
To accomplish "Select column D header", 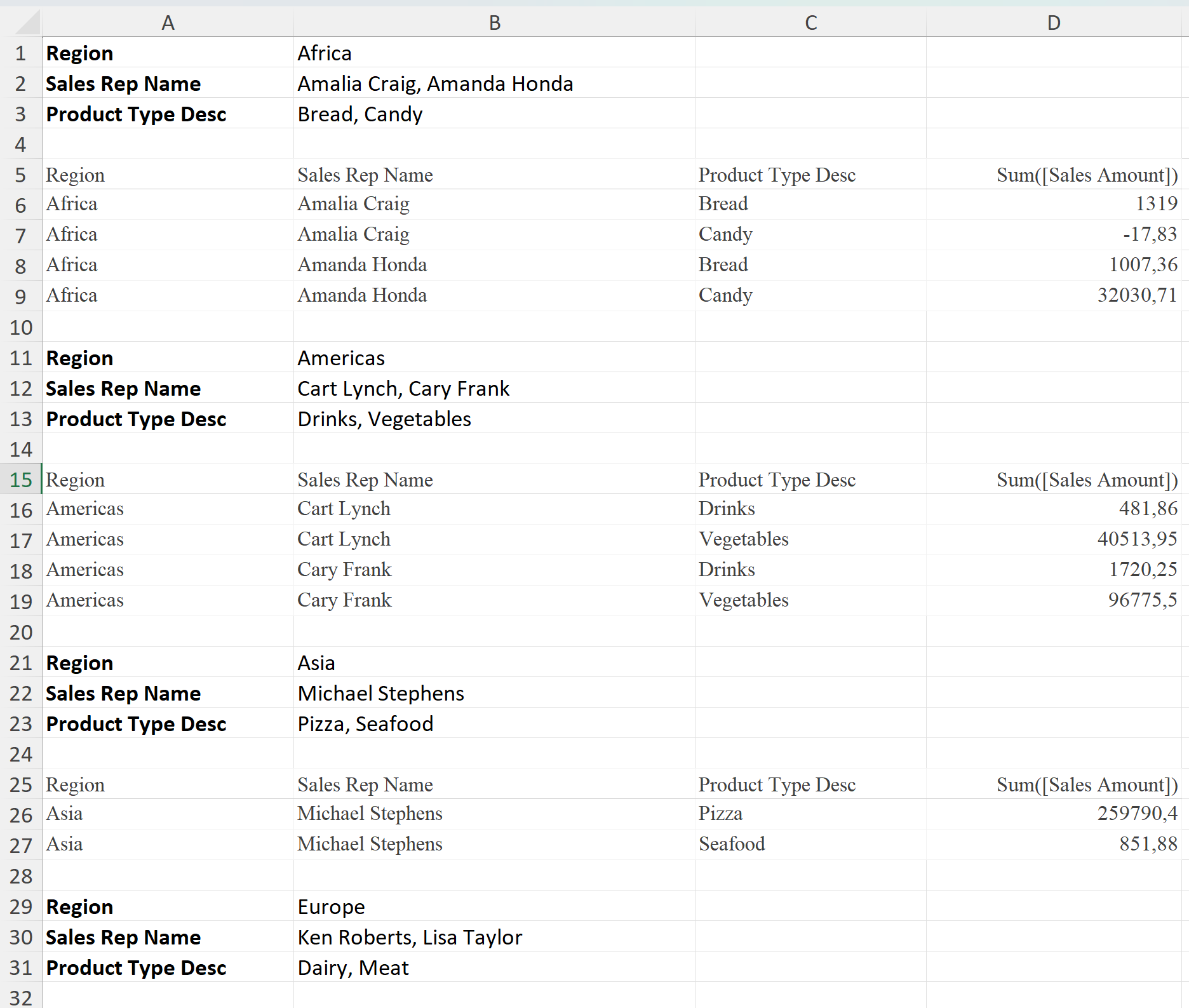I will click(x=1053, y=23).
